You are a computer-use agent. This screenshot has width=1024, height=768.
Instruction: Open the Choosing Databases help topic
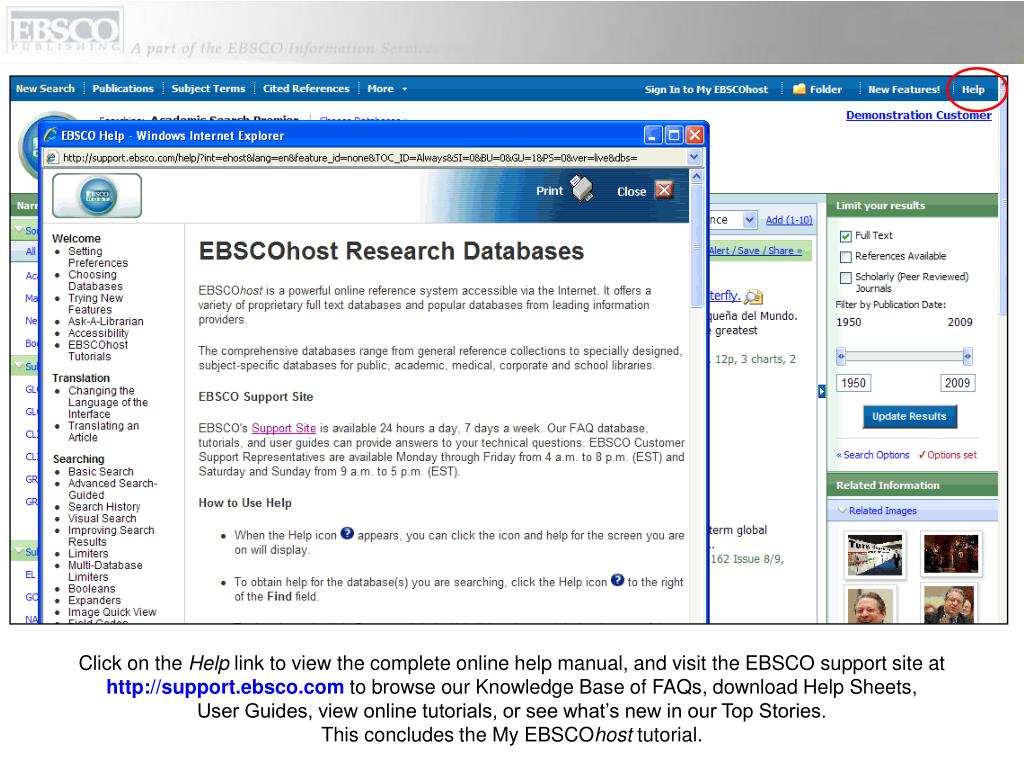95,281
